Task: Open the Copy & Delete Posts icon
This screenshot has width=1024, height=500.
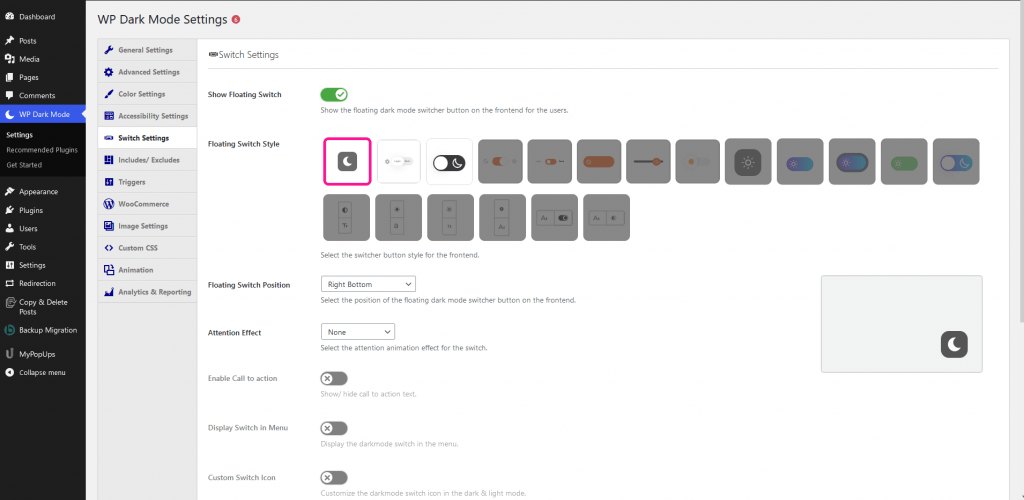Action: click(9, 302)
